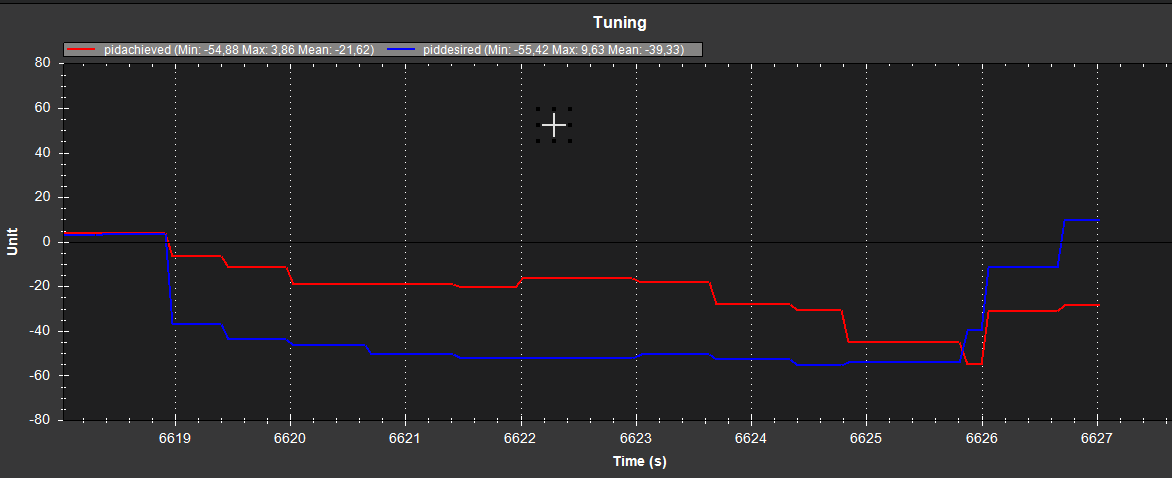Click the 6622 time axis tick label
This screenshot has width=1172, height=478.
point(521,438)
